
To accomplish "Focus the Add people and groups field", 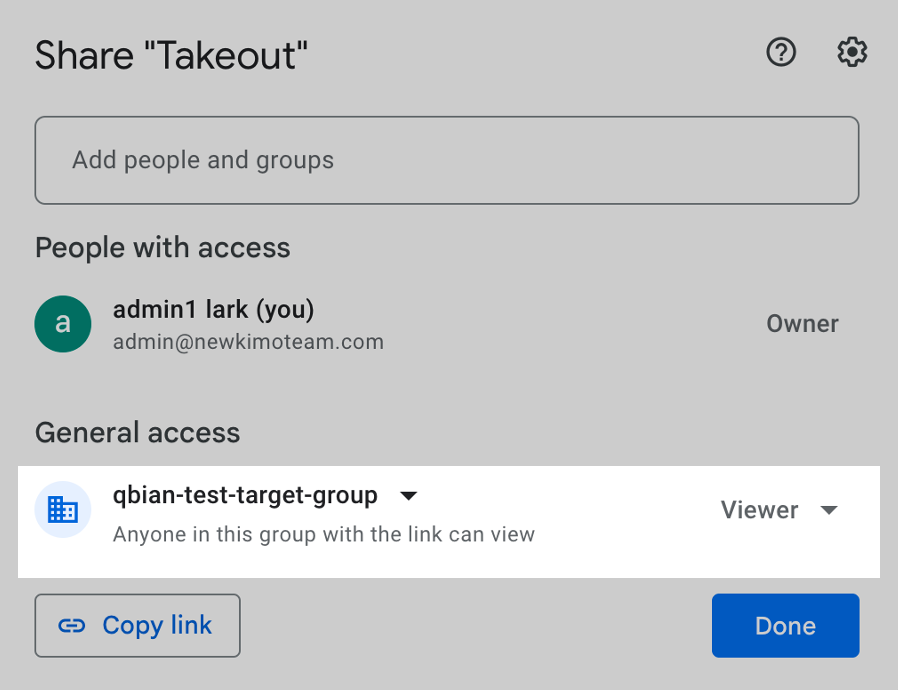I will pyautogui.click(x=446, y=161).
